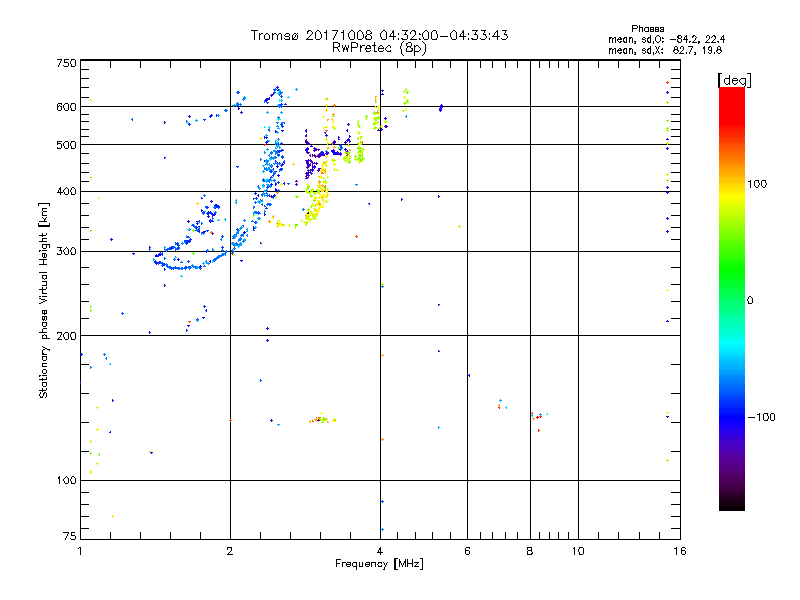Image resolution: width=800 pixels, height=600 pixels.
Task: Click the mean, sd,O value line
Action: coord(666,39)
